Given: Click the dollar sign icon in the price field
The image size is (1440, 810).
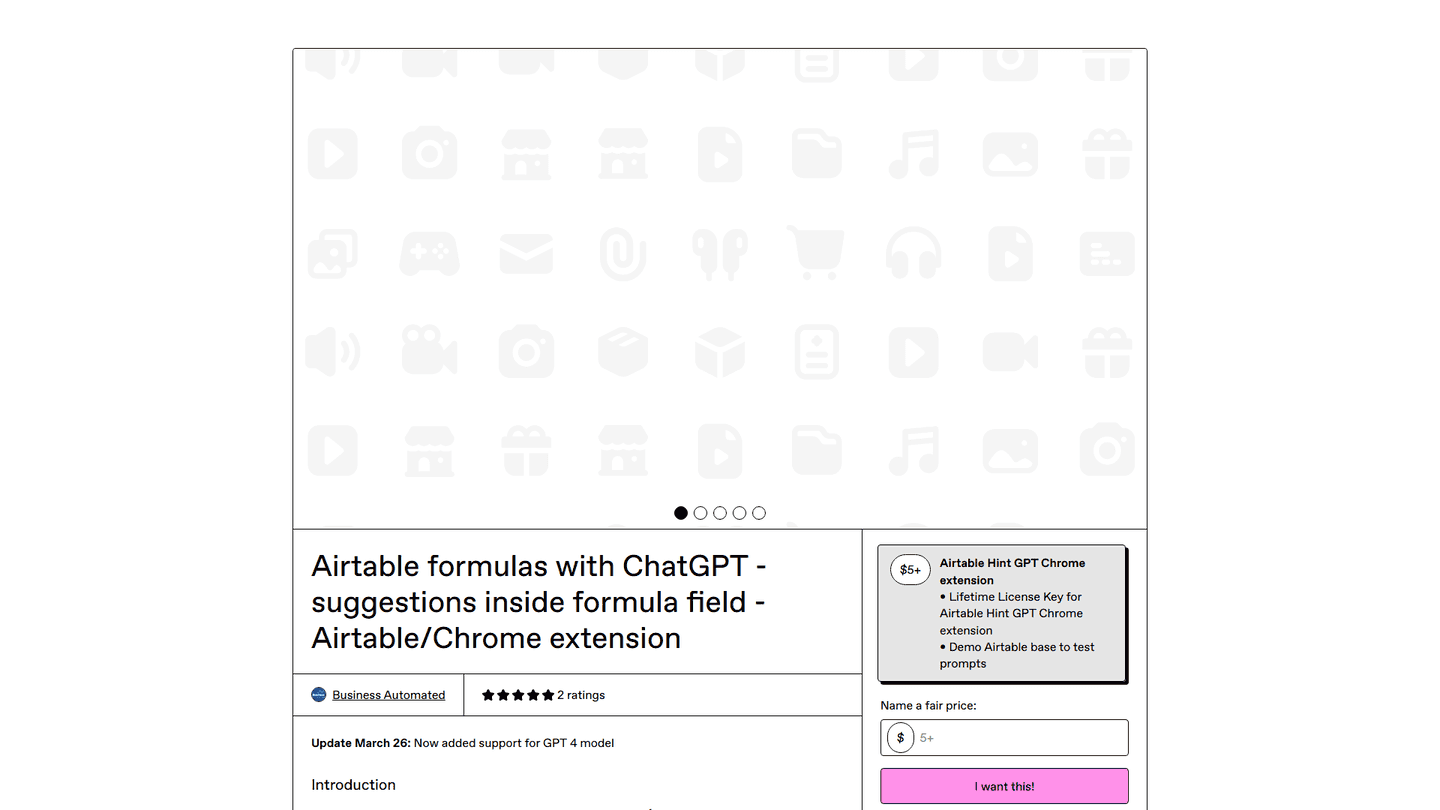Looking at the screenshot, I should pos(900,738).
